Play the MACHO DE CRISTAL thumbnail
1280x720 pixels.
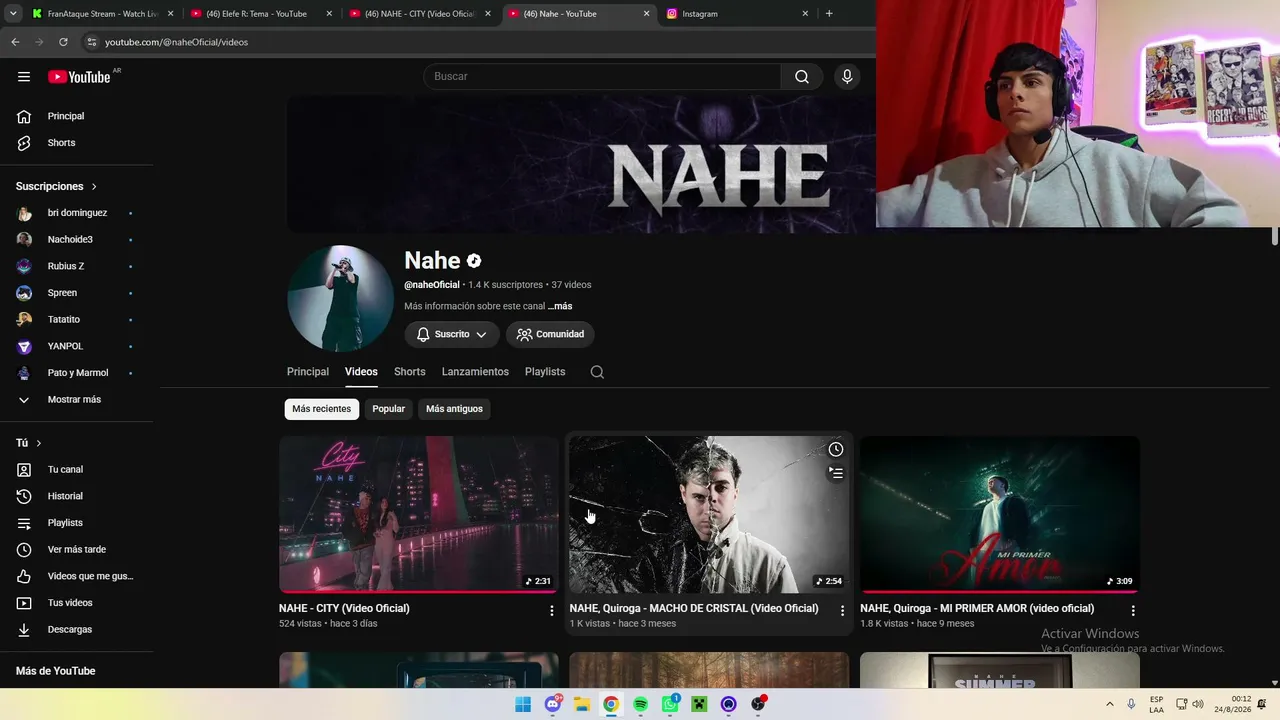pos(709,514)
